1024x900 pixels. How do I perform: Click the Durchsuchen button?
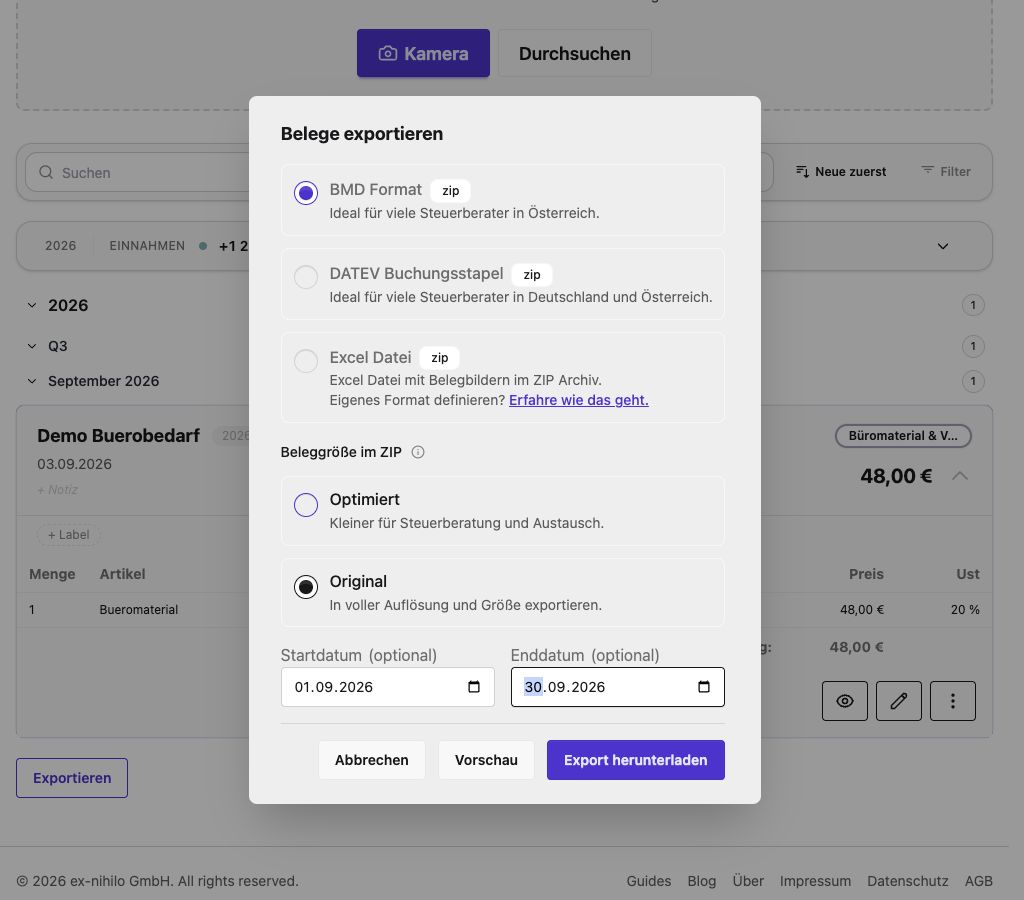pos(575,53)
